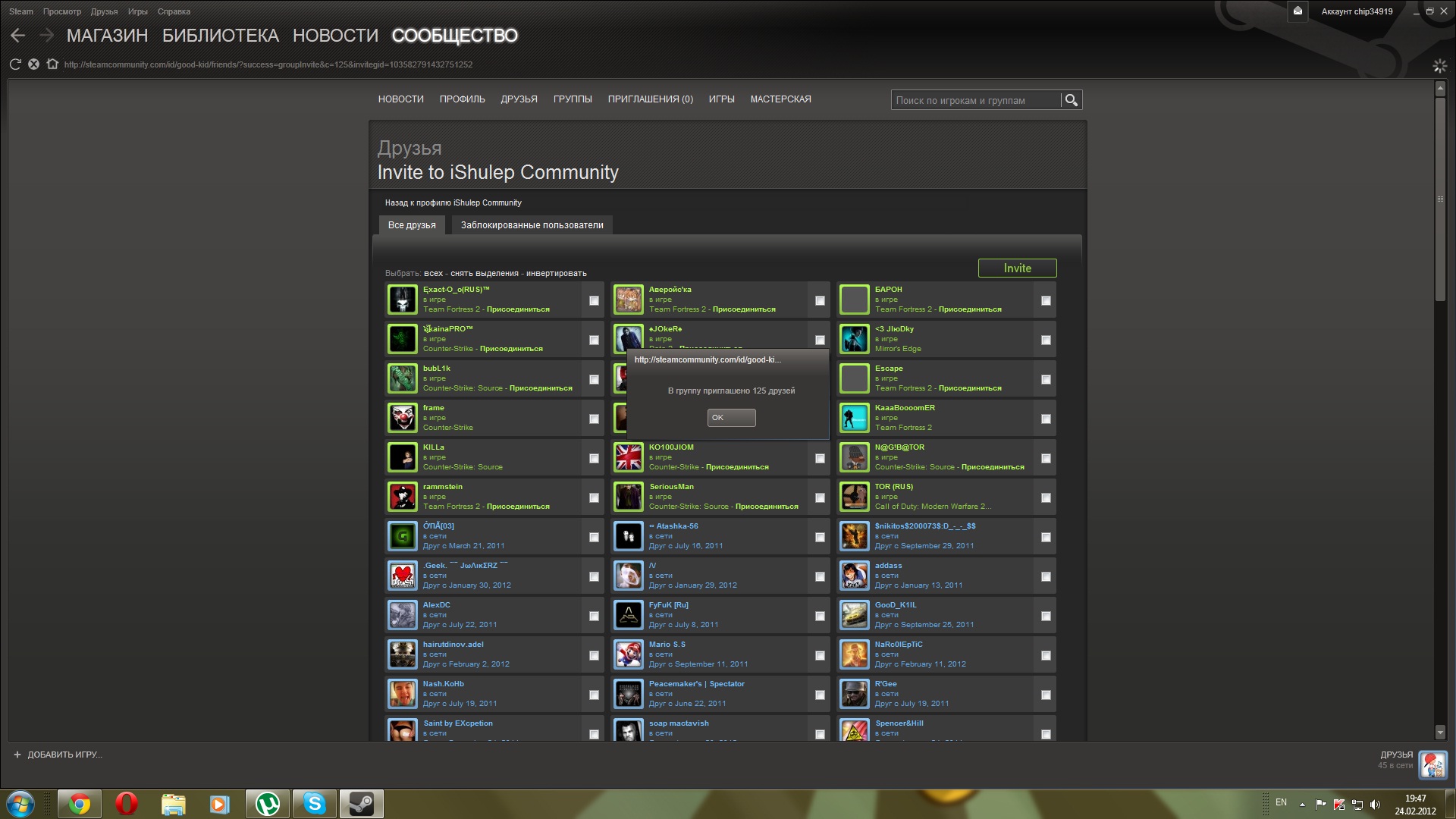Open the friends list avatar at bottom right
Screen dimensions: 1456x819
pyautogui.click(x=1433, y=764)
